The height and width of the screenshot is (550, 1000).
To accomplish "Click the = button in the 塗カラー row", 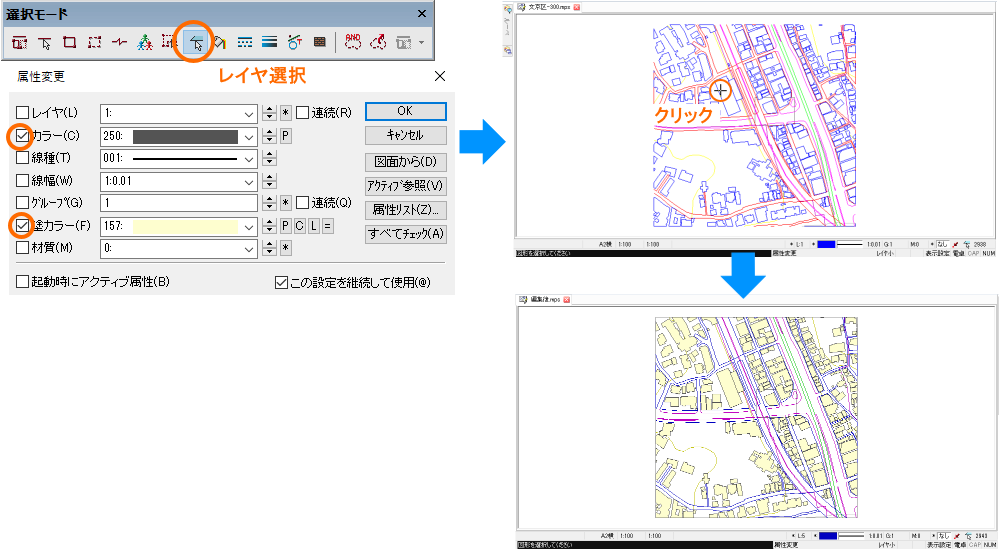I will click(328, 226).
